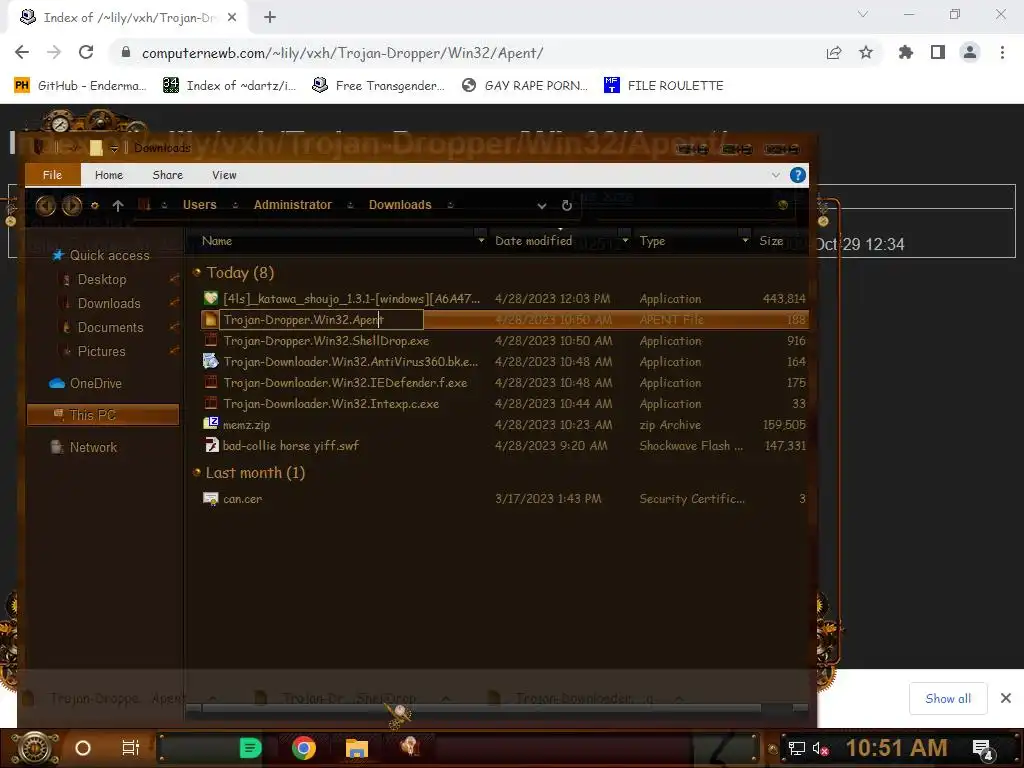Screen dimensions: 1024x768
Task: Open the Home ribbon tab
Action: coord(108,175)
